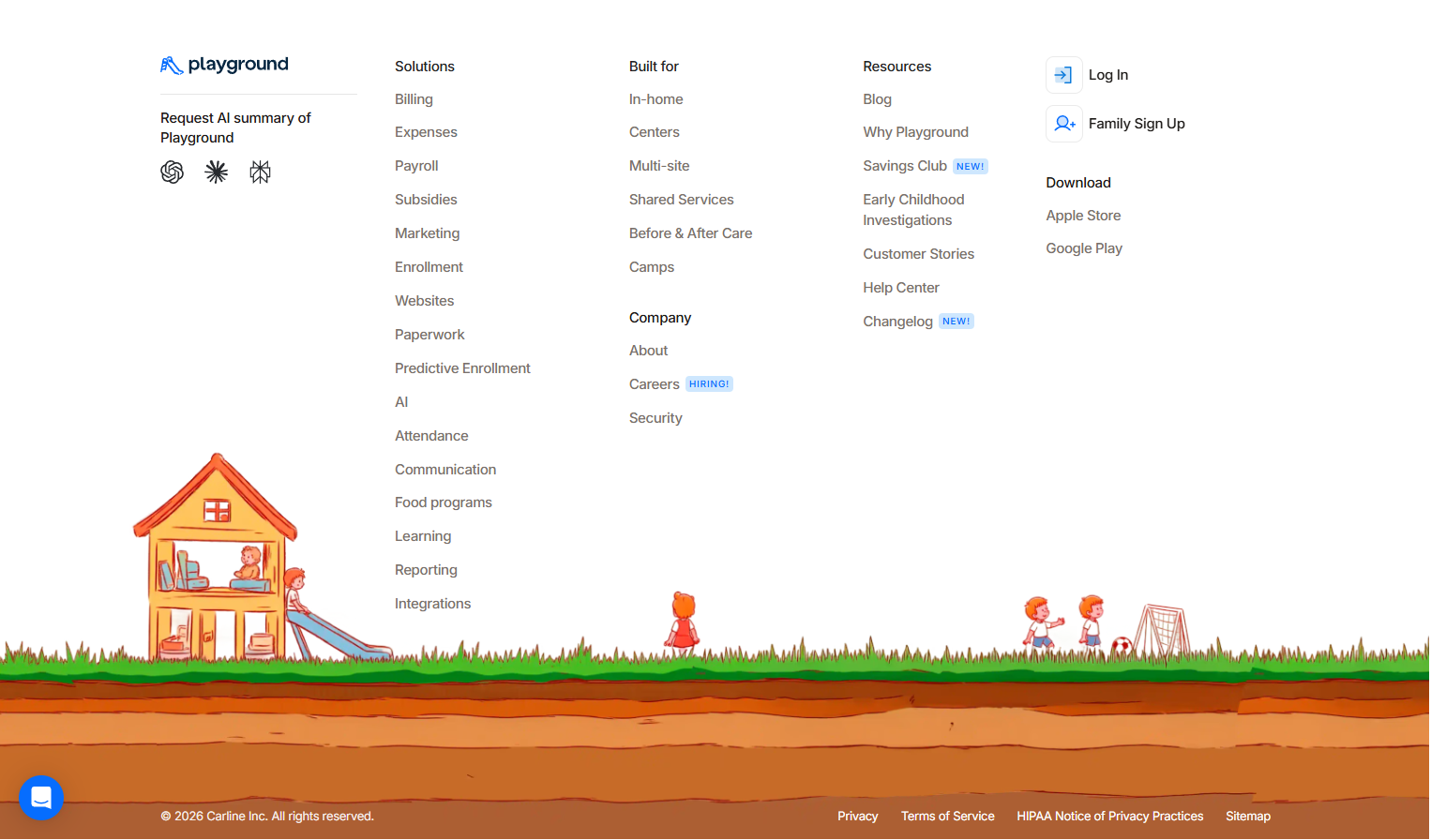Viewport: 1431px width, 840px height.
Task: Go to Savings Club
Action: [905, 166]
